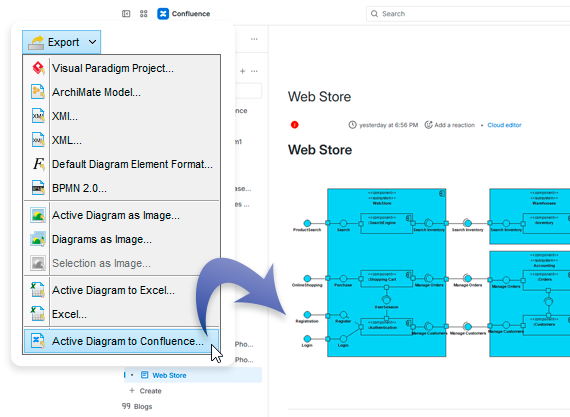Click the emoji reaction icon

pyautogui.click(x=429, y=125)
